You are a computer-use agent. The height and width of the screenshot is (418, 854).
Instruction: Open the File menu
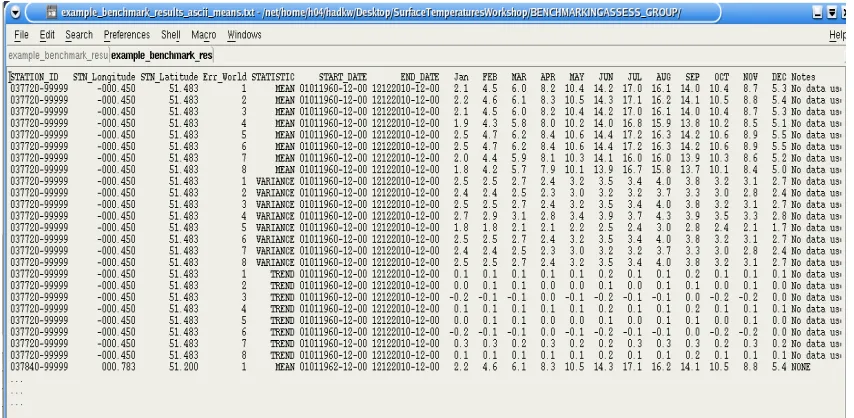pos(21,35)
